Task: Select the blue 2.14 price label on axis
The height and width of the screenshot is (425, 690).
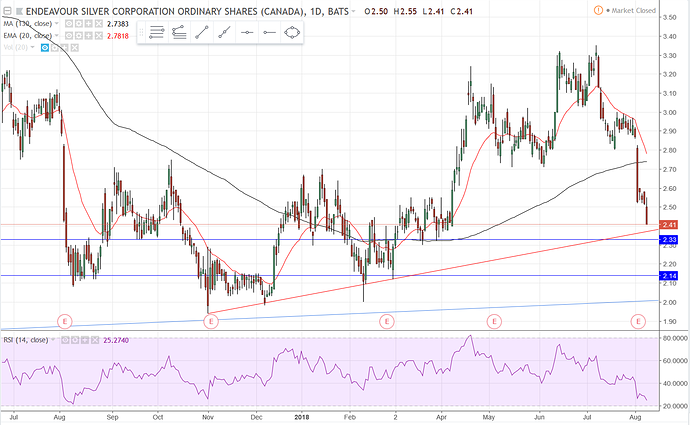Action: (668, 276)
